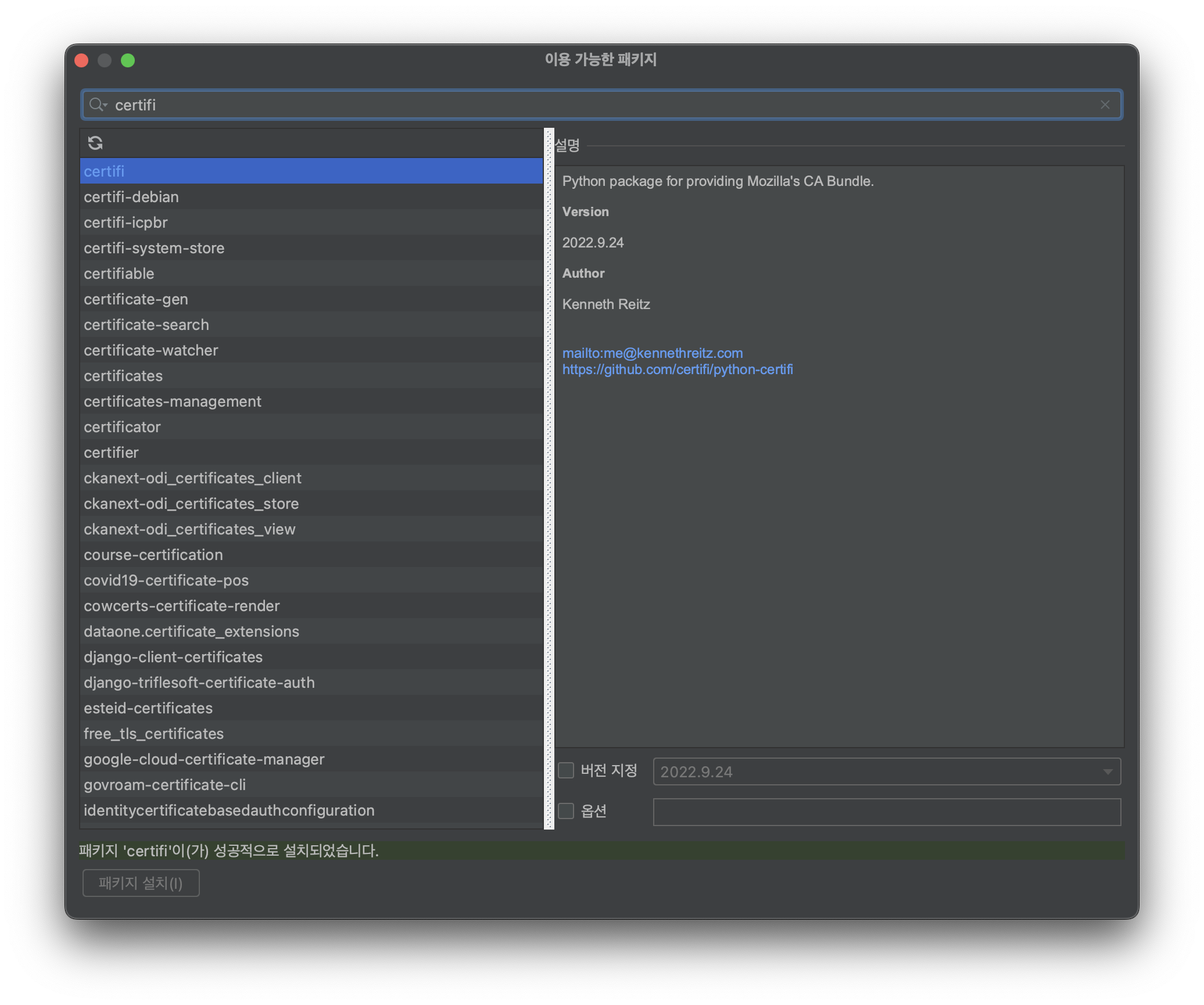
Task: Enable the 버전 지정 checkbox
Action: [566, 770]
